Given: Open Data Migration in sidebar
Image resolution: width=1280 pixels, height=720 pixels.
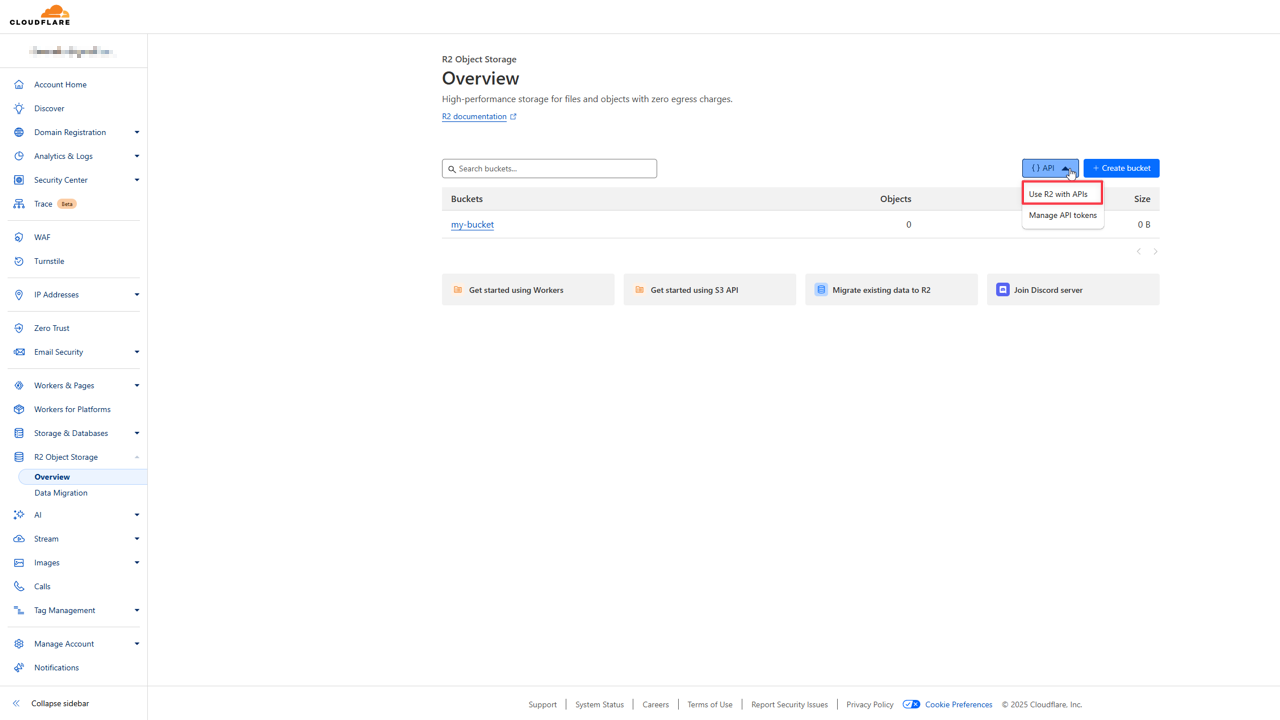Looking at the screenshot, I should coord(61,493).
